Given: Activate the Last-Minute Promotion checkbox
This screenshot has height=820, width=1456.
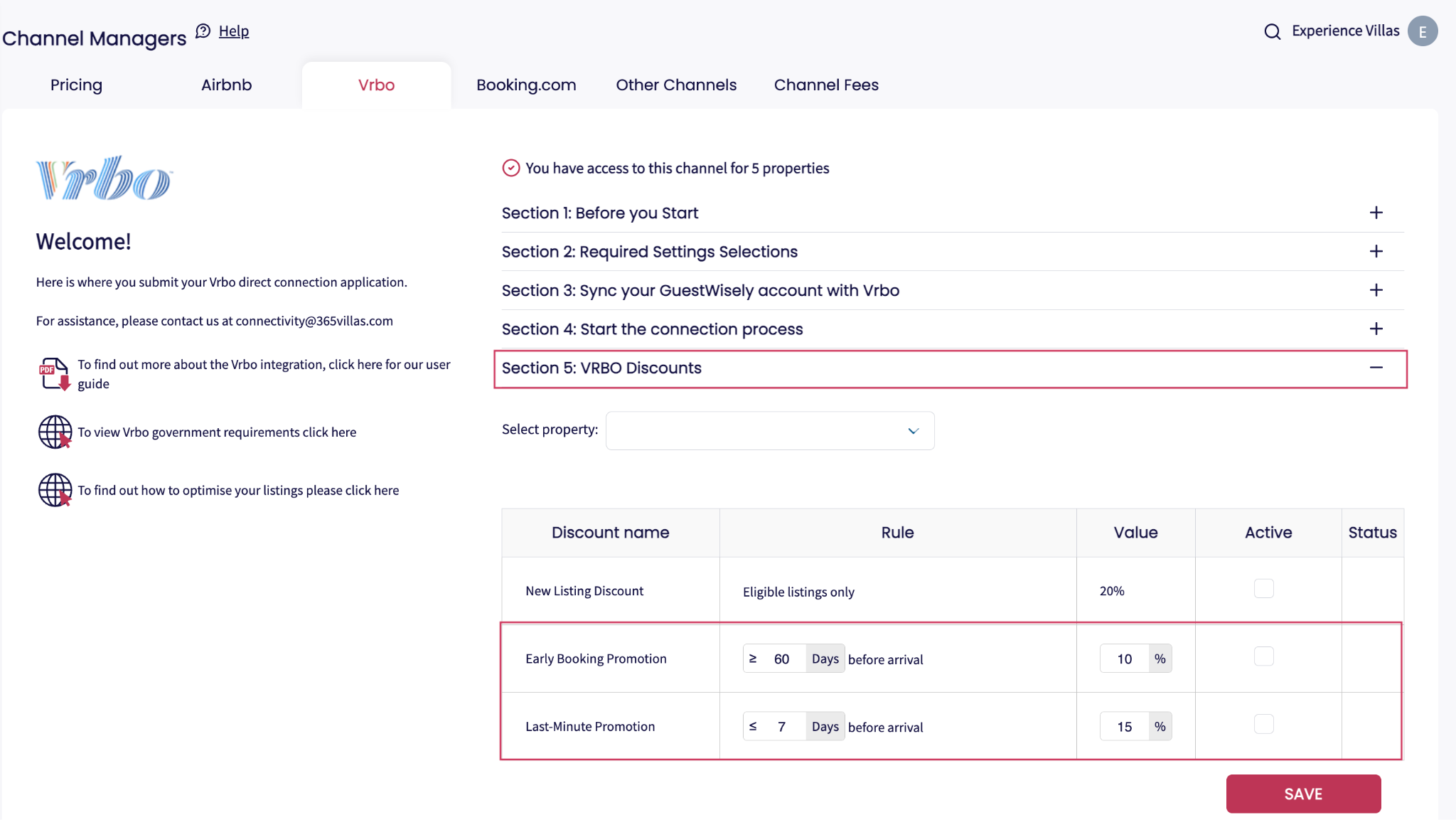Looking at the screenshot, I should tap(1263, 724).
